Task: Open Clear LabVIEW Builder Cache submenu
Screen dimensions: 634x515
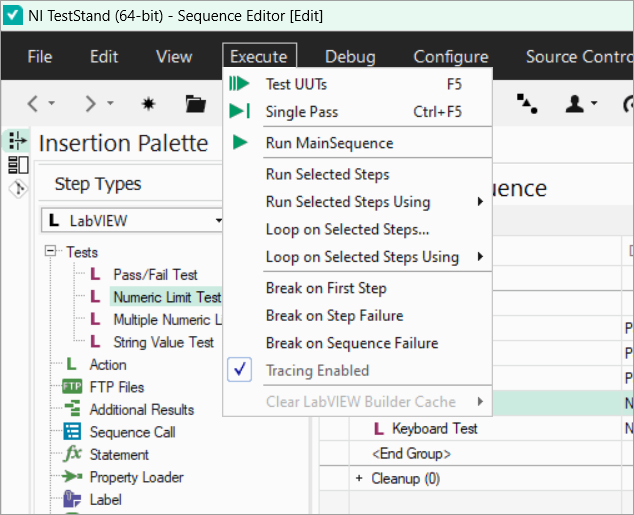Action: pos(357,401)
